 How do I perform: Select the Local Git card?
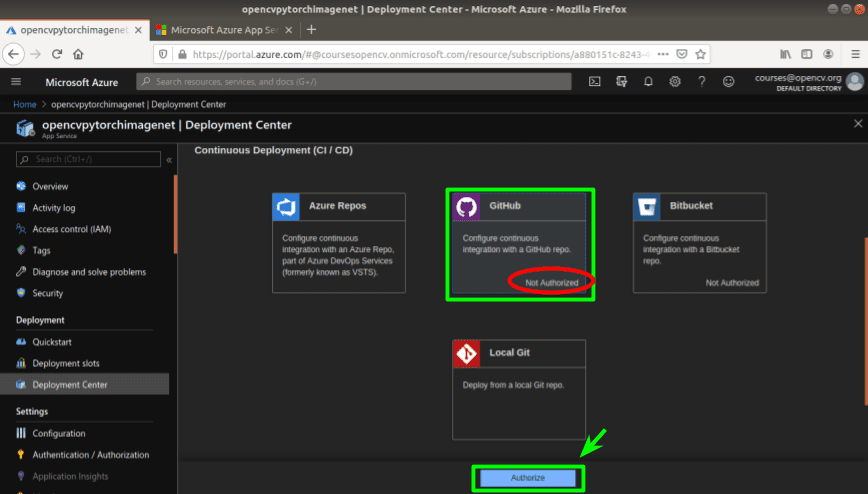pyautogui.click(x=519, y=390)
